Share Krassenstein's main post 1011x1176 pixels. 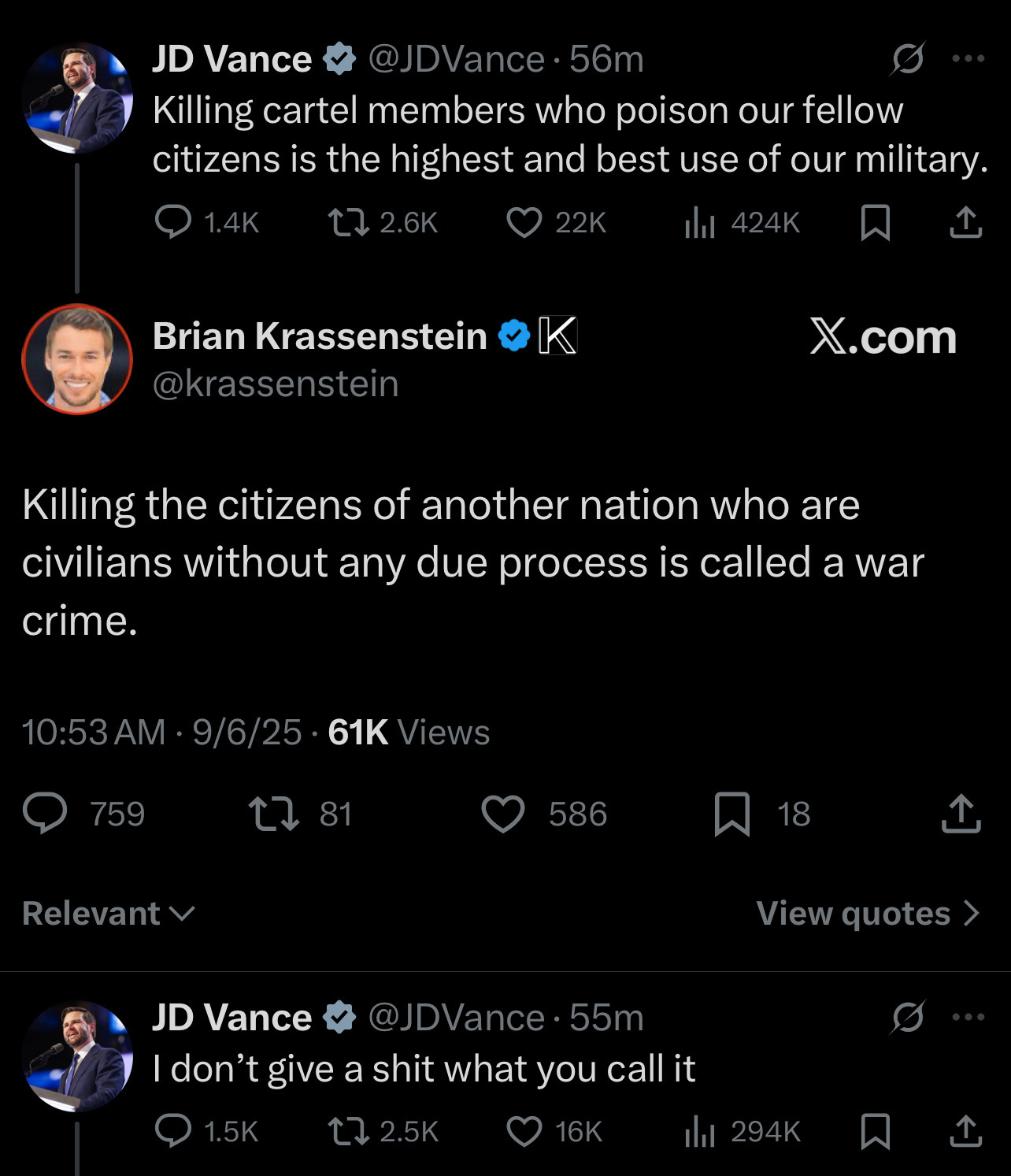[961, 814]
